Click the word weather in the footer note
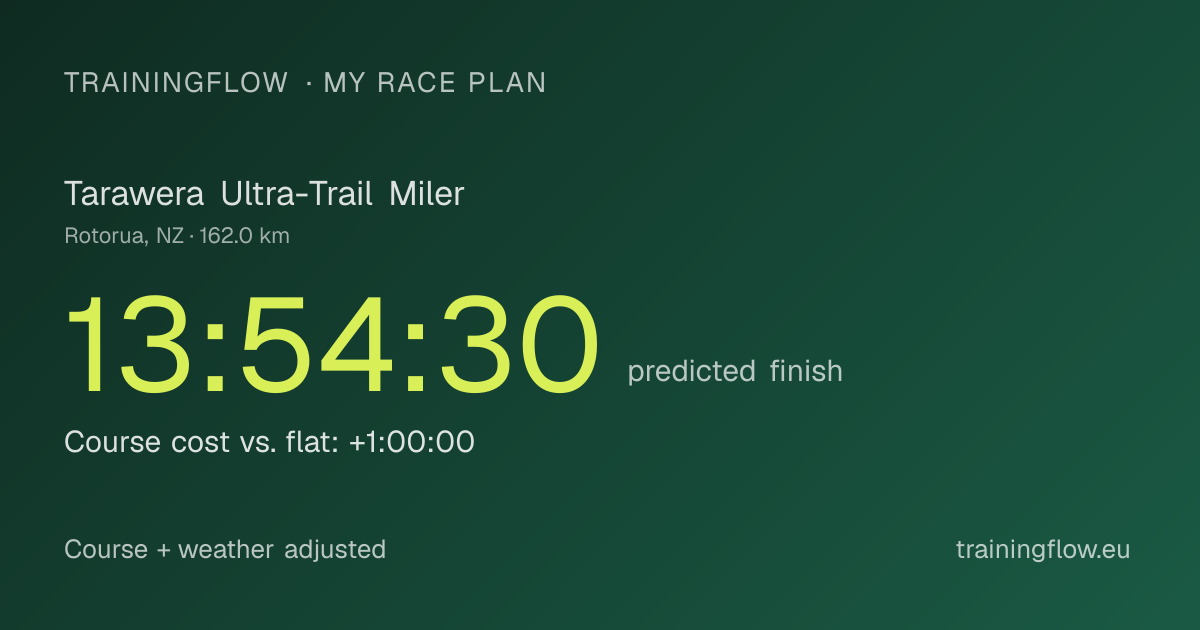 point(225,550)
